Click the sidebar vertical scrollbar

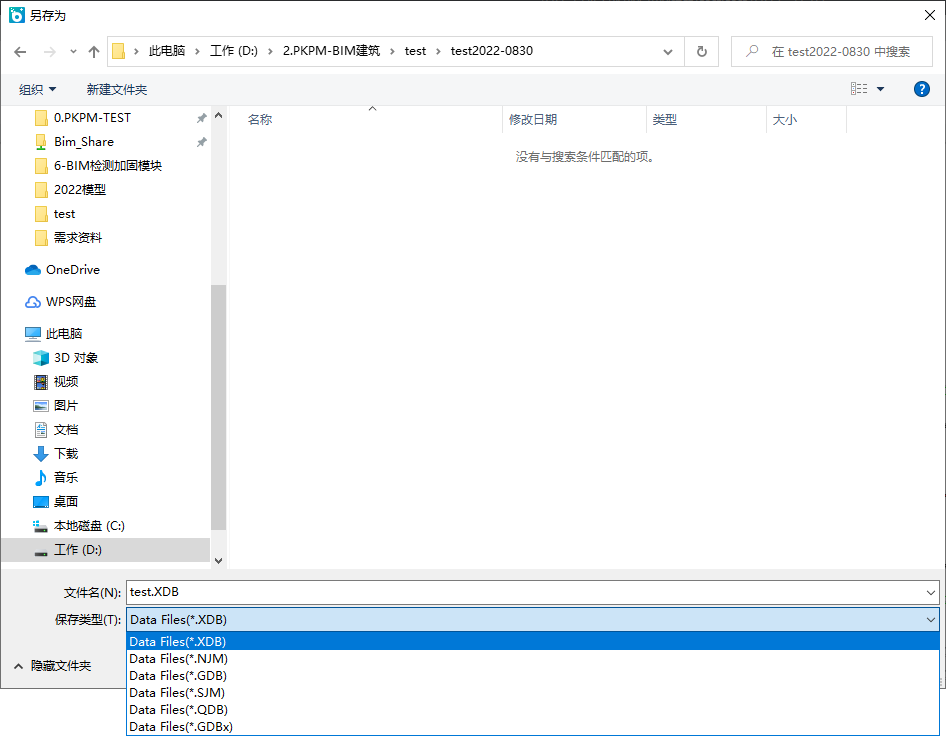click(x=218, y=400)
